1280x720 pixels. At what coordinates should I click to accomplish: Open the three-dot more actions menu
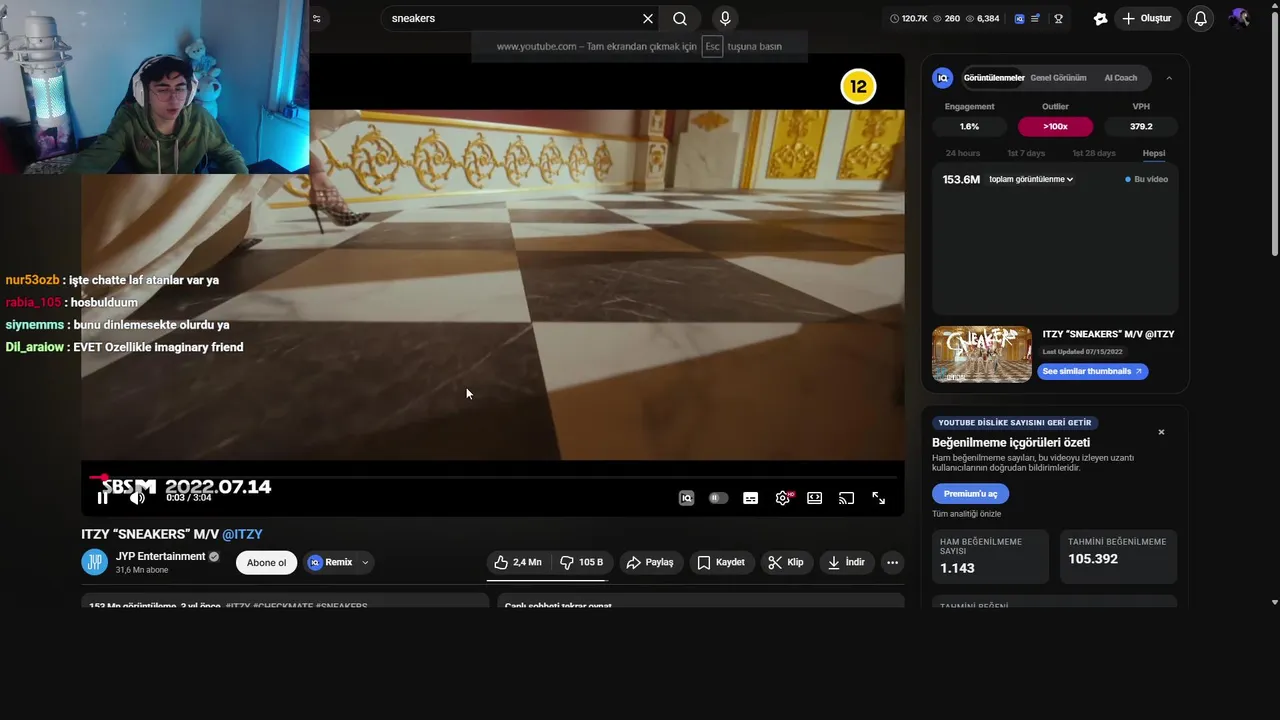click(x=892, y=562)
